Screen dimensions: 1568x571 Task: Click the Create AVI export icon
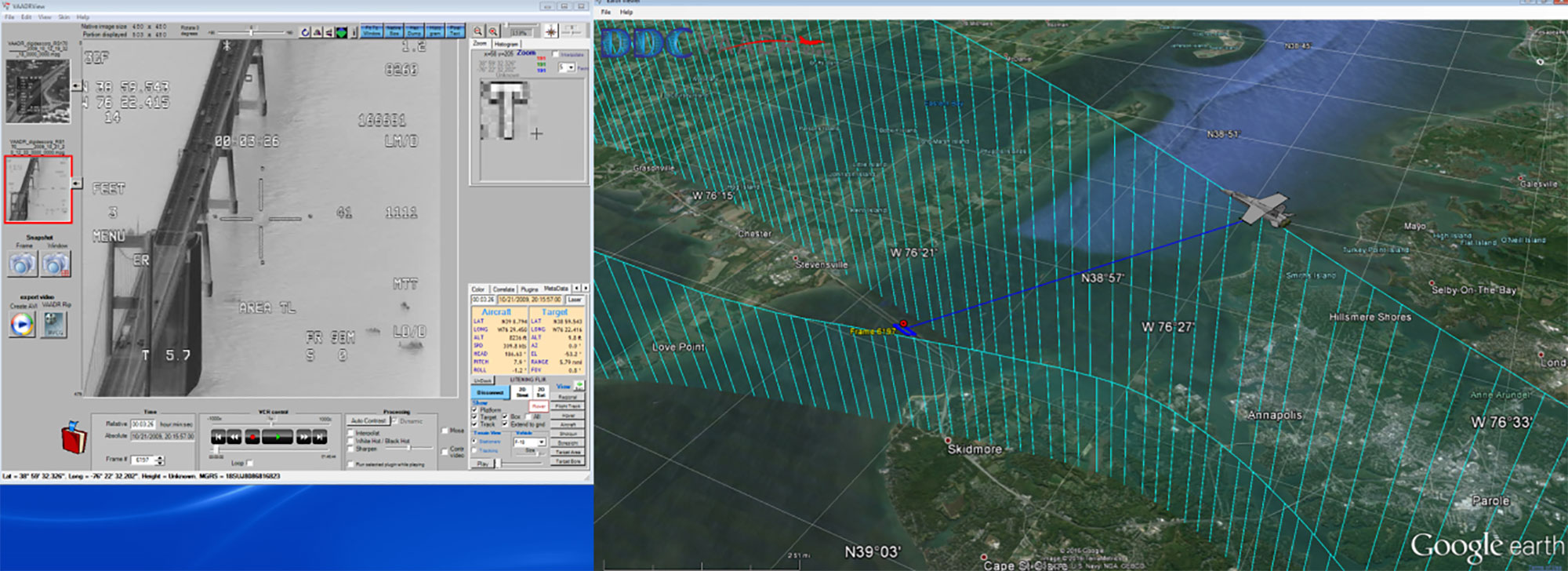23,324
